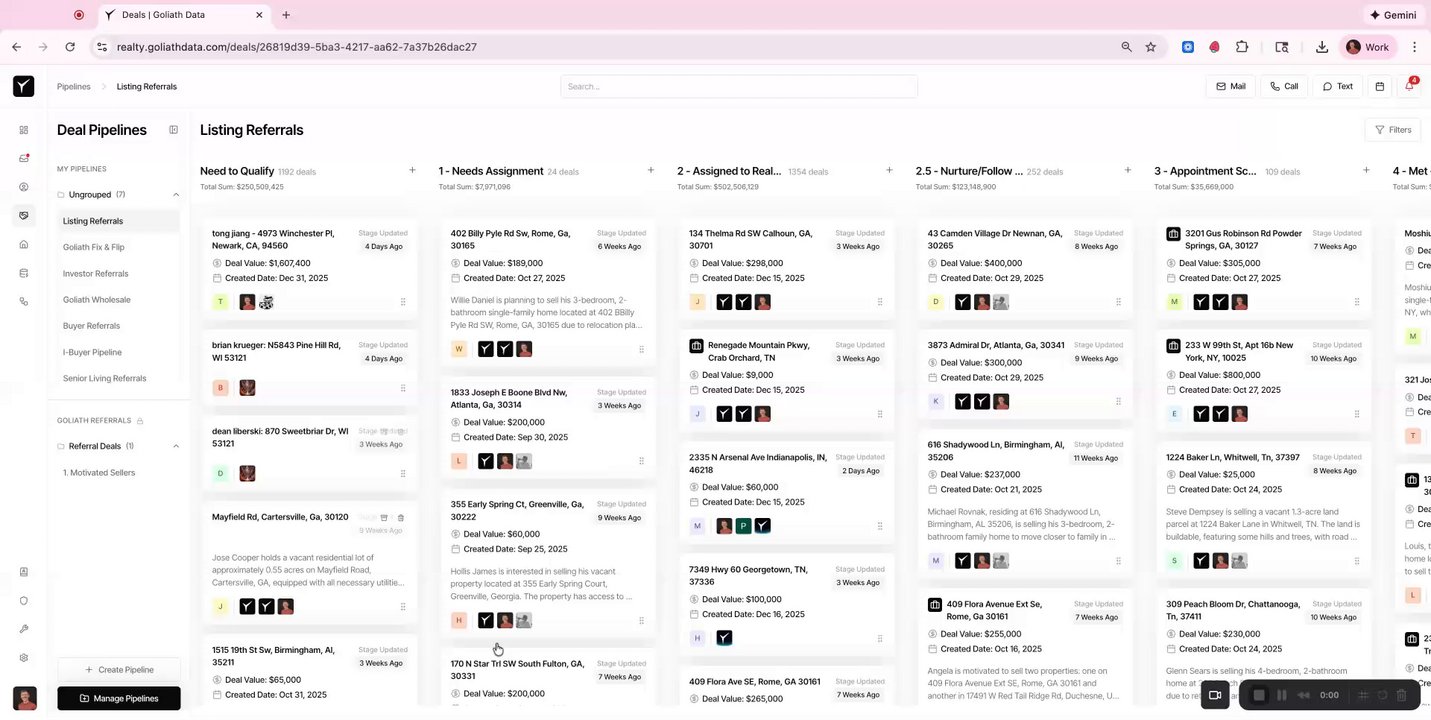Select Investor Referrals pipeline
Viewport: 1431px width, 720px height.
click(x=118, y=273)
